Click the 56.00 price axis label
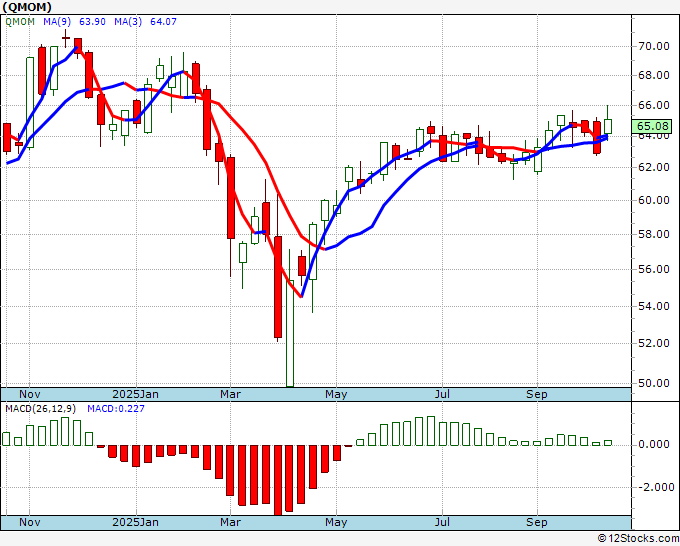The image size is (680, 546). click(654, 270)
